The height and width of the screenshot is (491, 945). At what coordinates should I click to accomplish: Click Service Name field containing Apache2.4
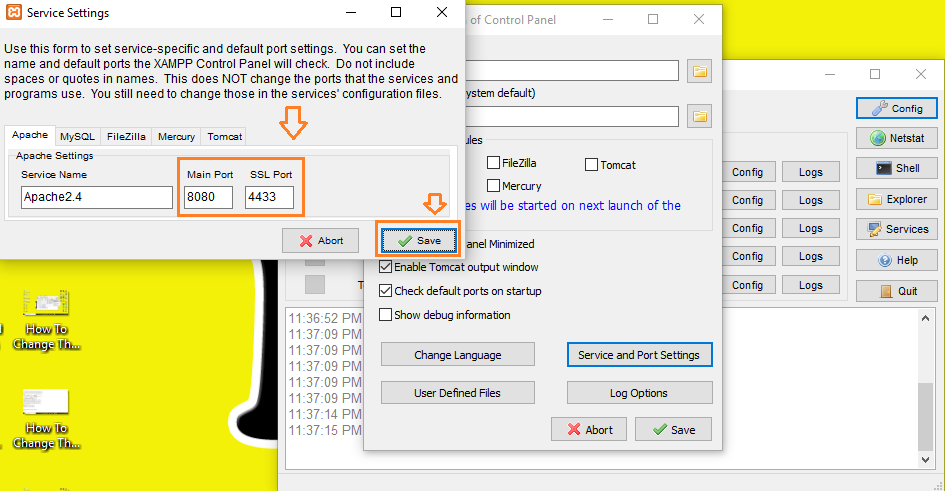[x=96, y=197]
